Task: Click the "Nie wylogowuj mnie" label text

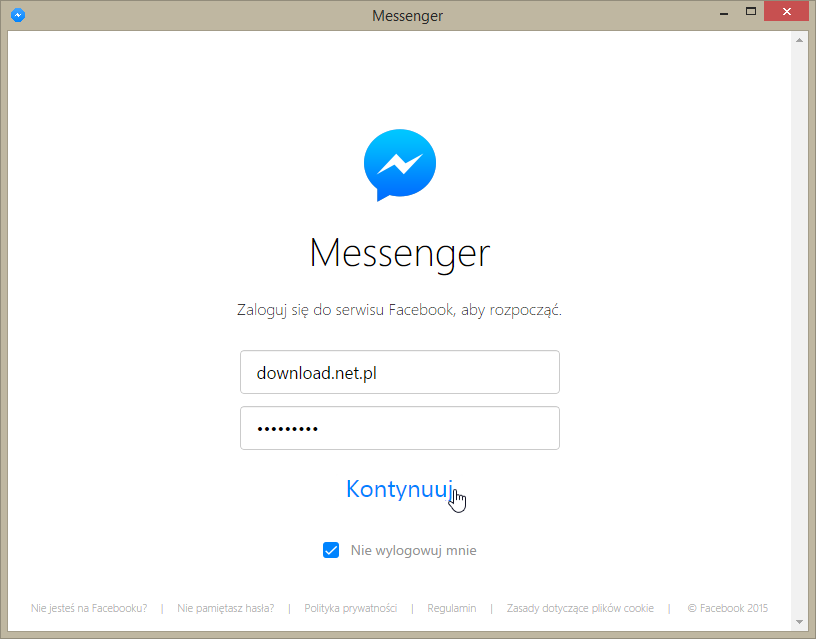Action: coord(413,550)
